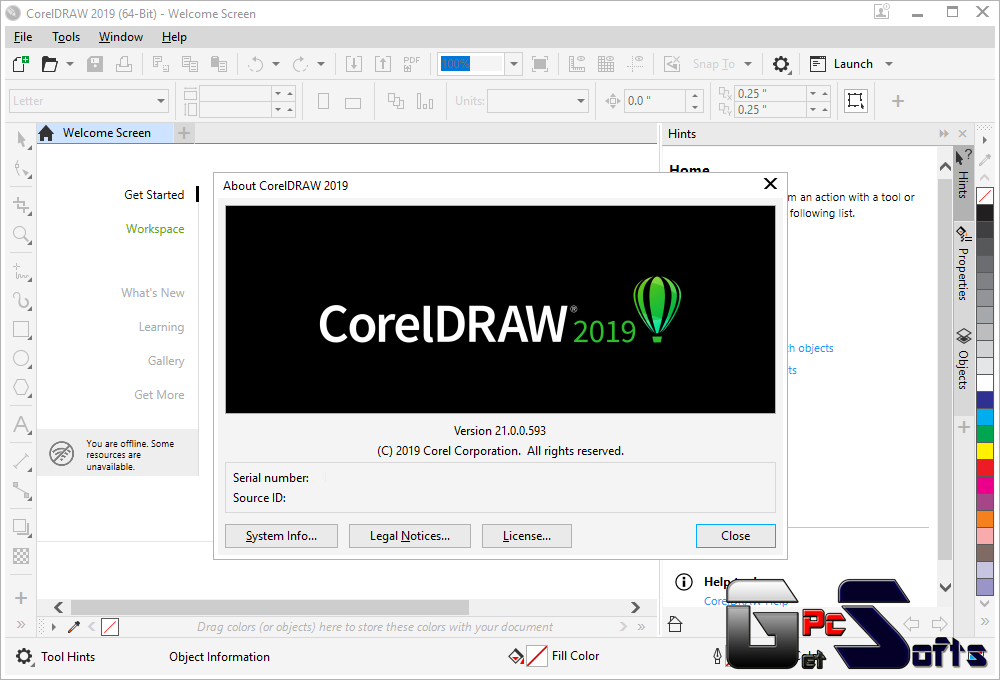Select the Transparency checkerboard tool
1000x680 pixels.
(x=22, y=556)
